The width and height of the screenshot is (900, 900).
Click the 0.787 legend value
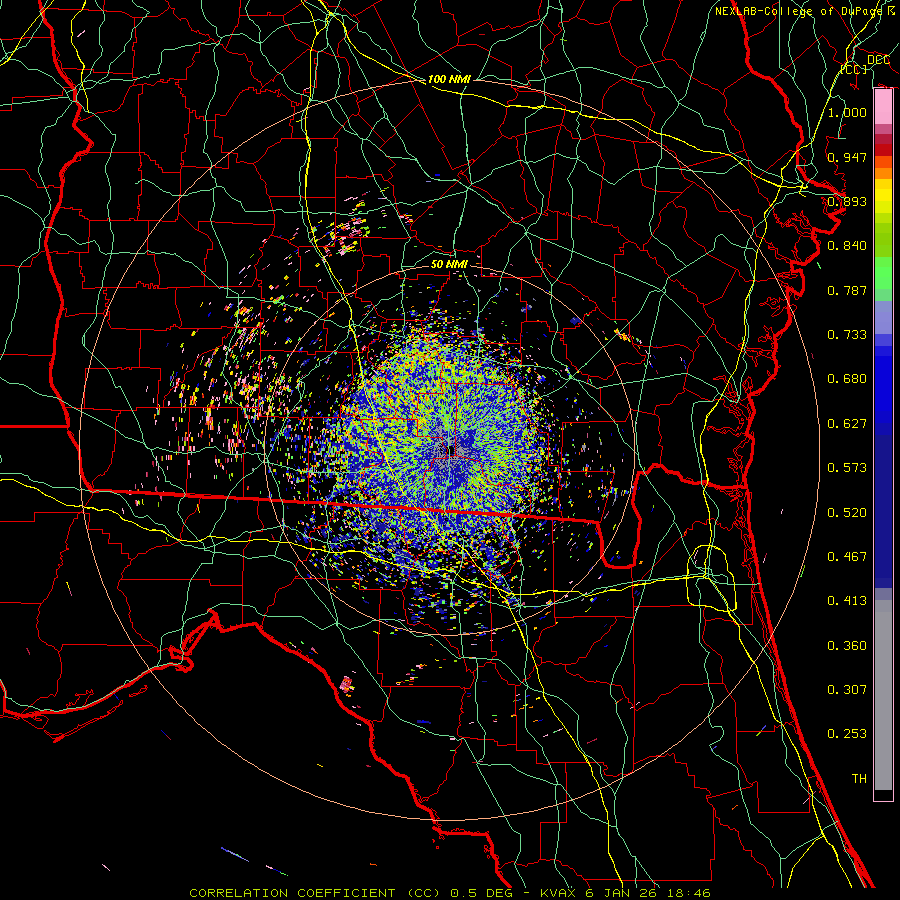click(847, 290)
